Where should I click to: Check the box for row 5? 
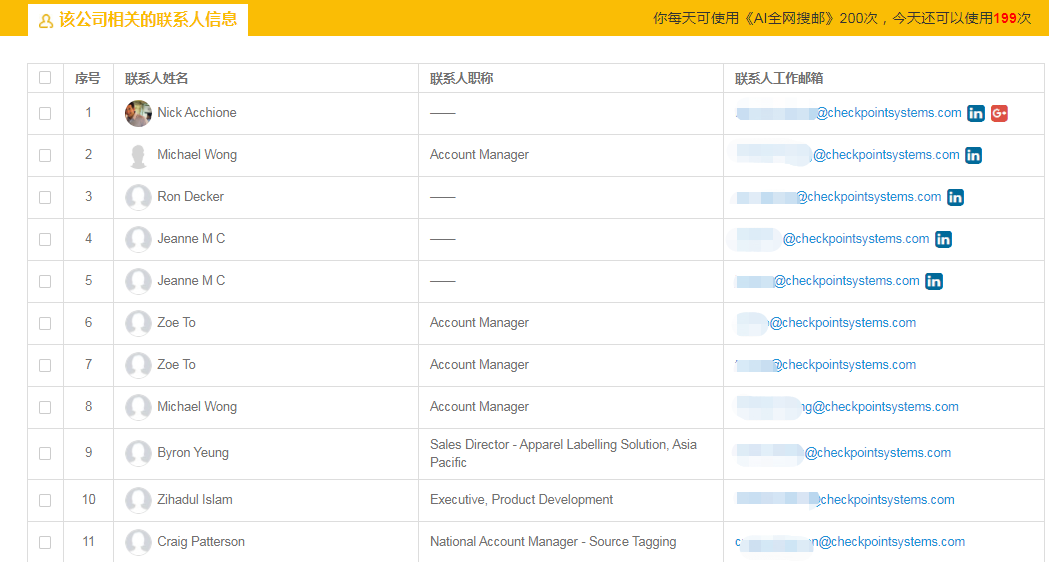(45, 282)
